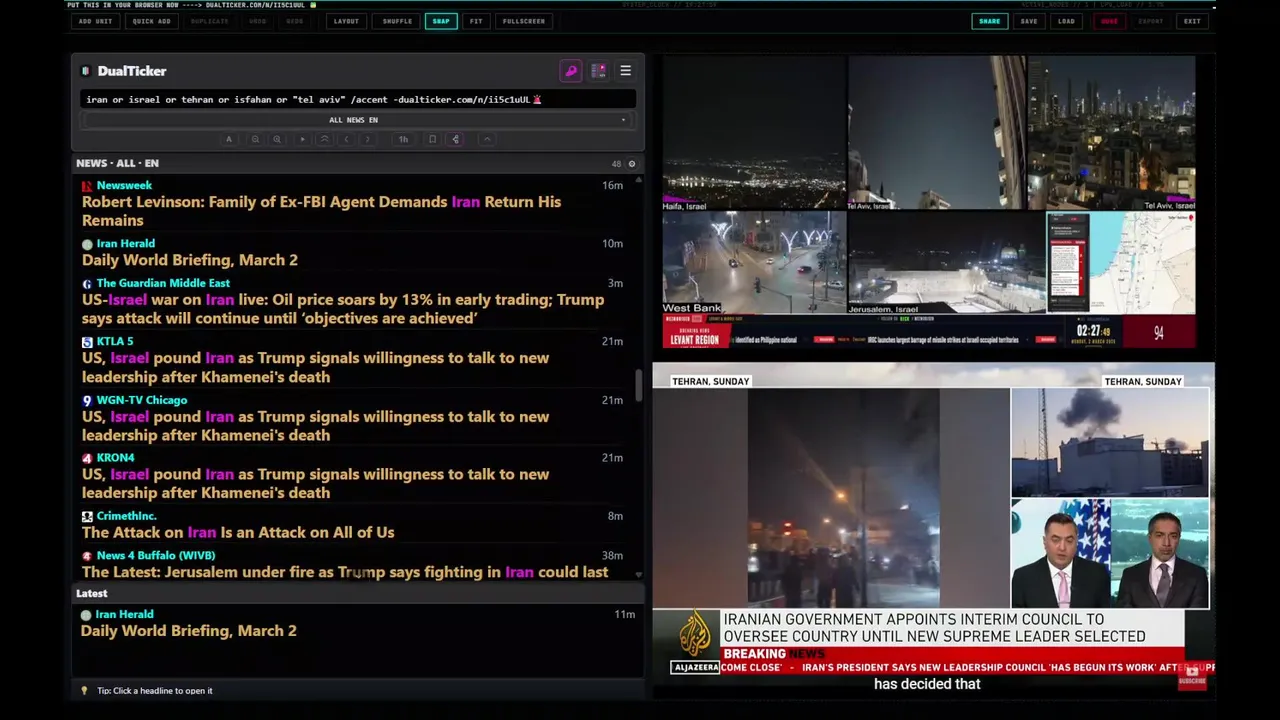Viewport: 1280px width, 720px height.
Task: Click the font size 'A' tool icon
Action: pyautogui.click(x=229, y=139)
